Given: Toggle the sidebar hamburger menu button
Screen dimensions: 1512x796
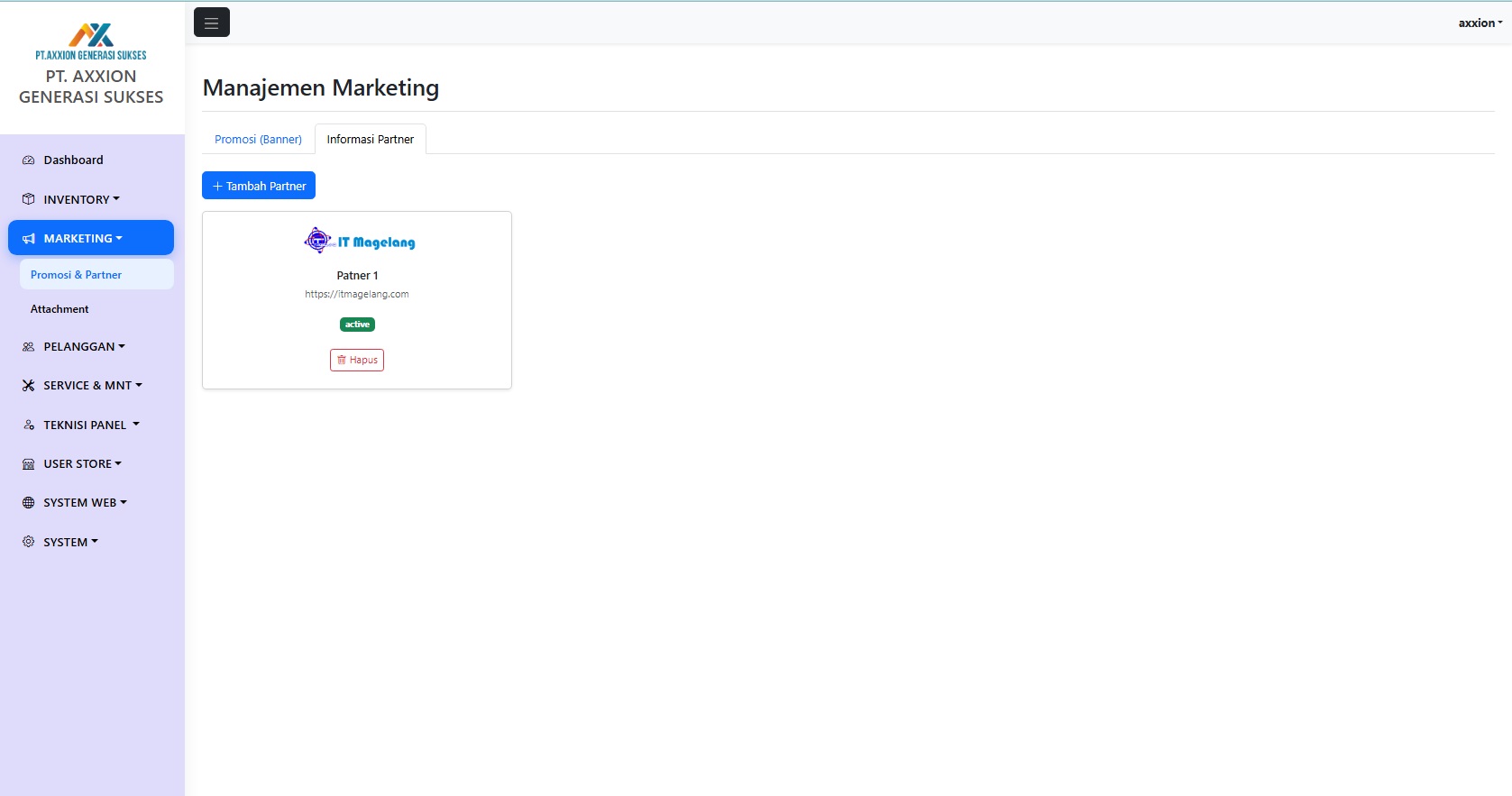Looking at the screenshot, I should click(x=212, y=23).
